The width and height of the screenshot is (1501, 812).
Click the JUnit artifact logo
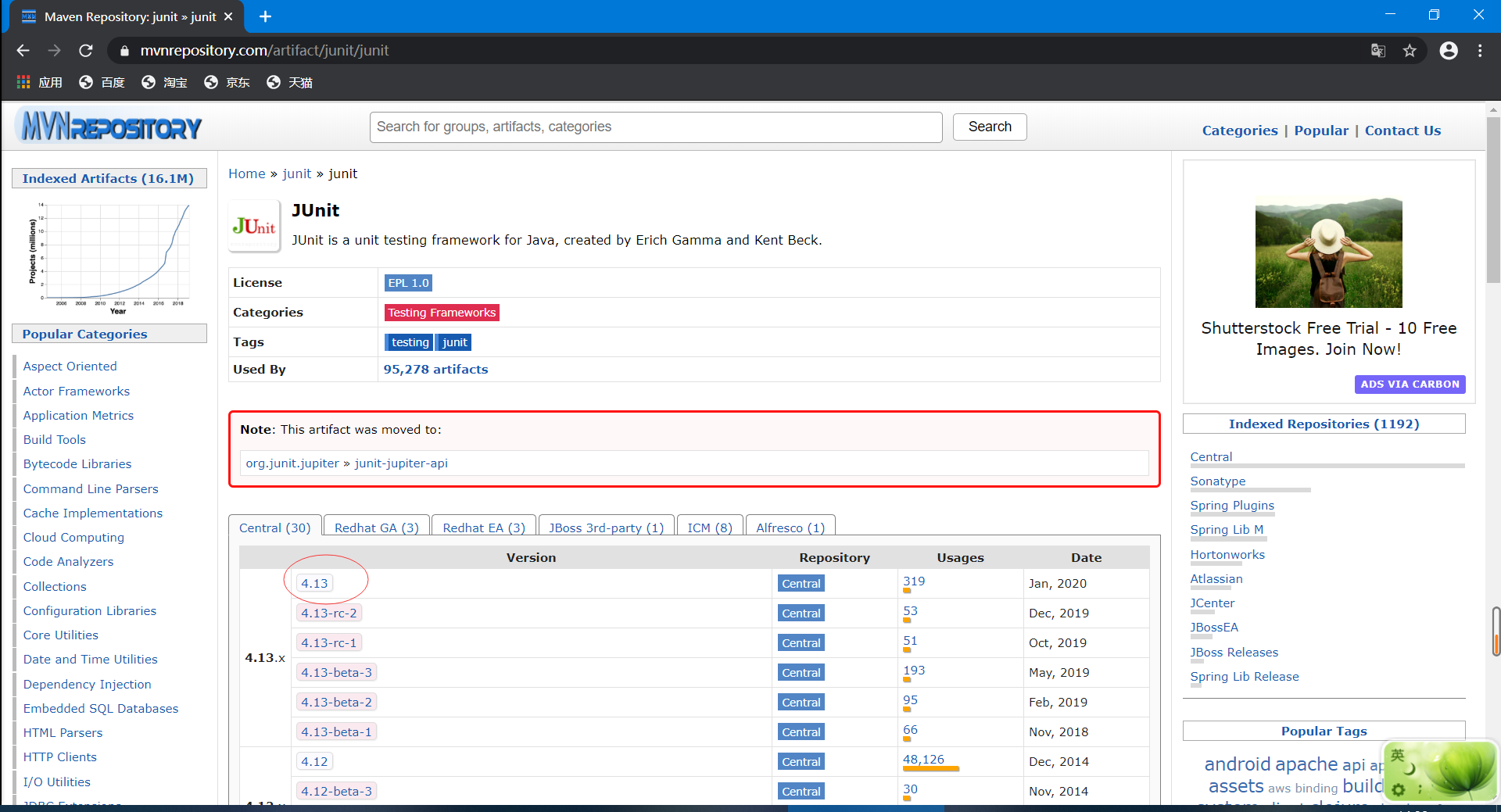pos(254,227)
